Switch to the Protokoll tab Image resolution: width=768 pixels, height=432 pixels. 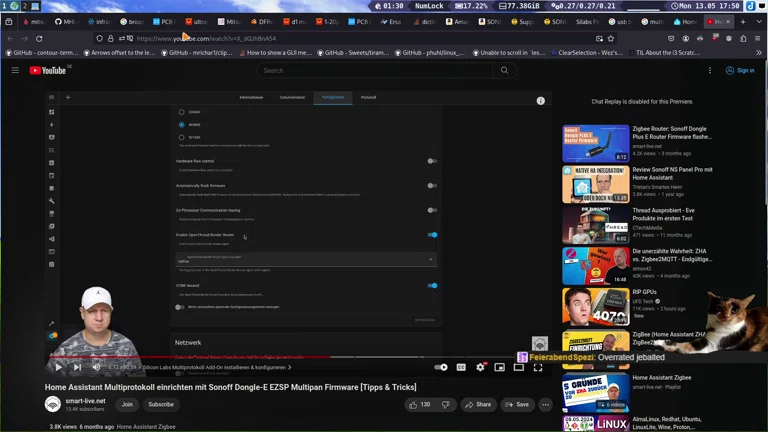point(368,97)
